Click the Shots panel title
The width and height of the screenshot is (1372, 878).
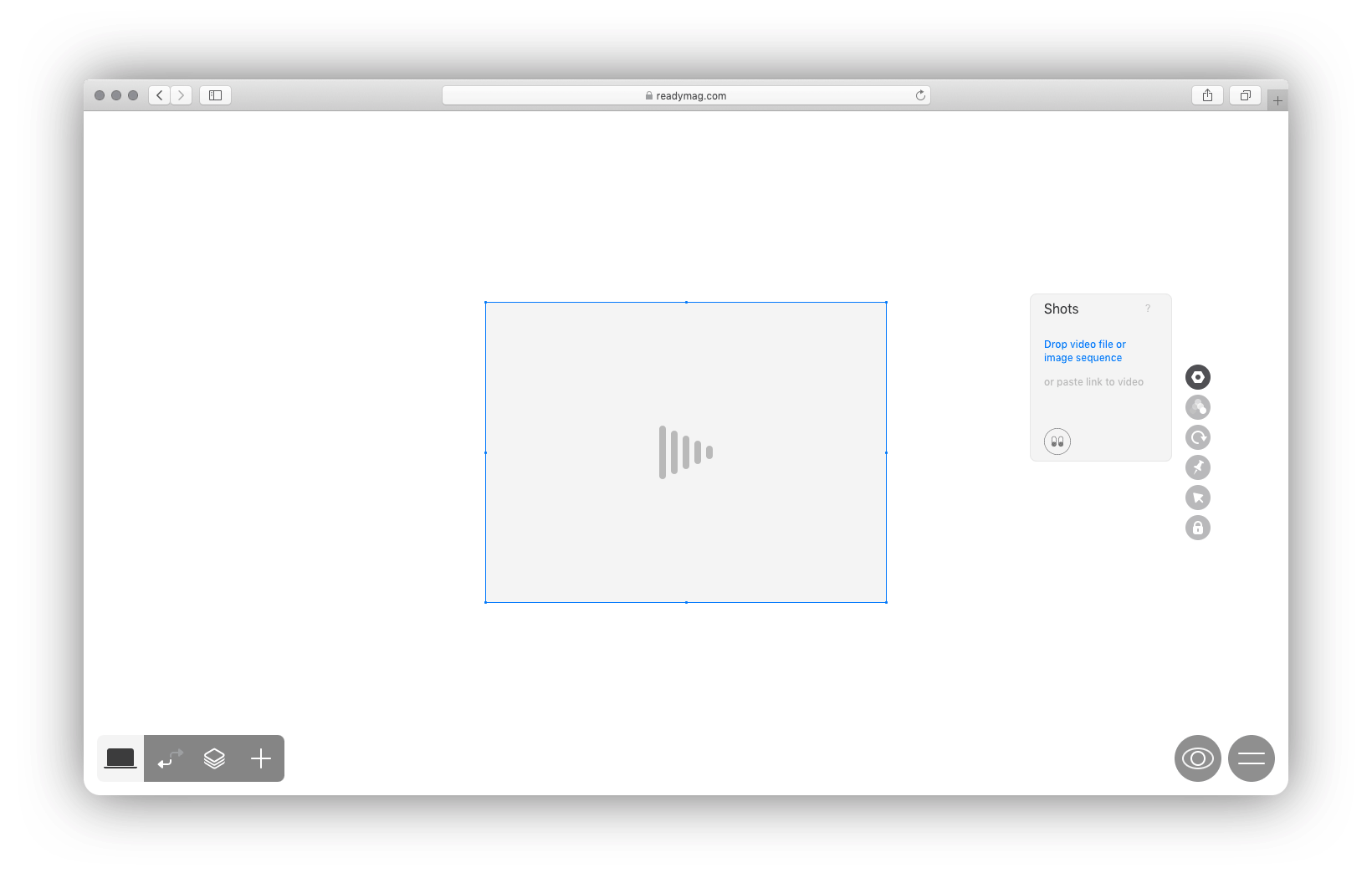(x=1061, y=309)
